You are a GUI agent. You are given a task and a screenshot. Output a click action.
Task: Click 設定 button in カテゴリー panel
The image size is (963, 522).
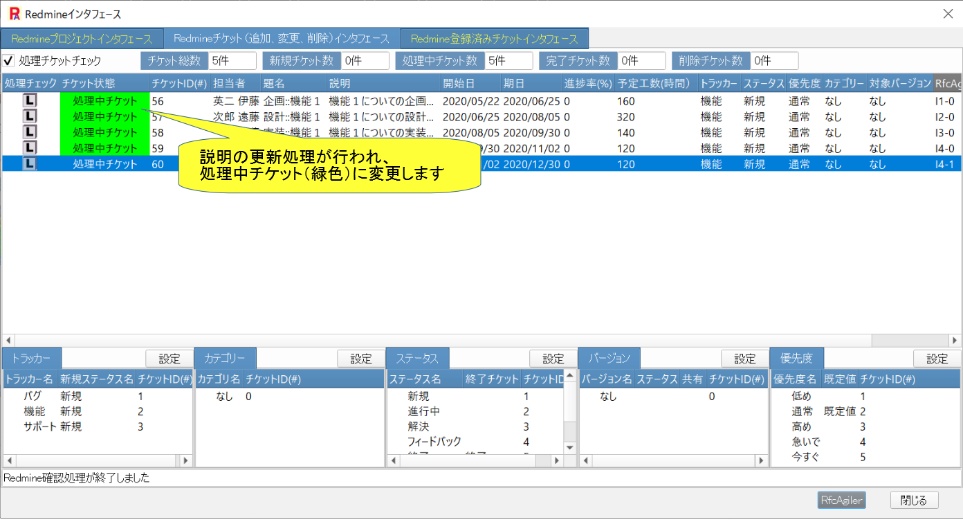(361, 359)
